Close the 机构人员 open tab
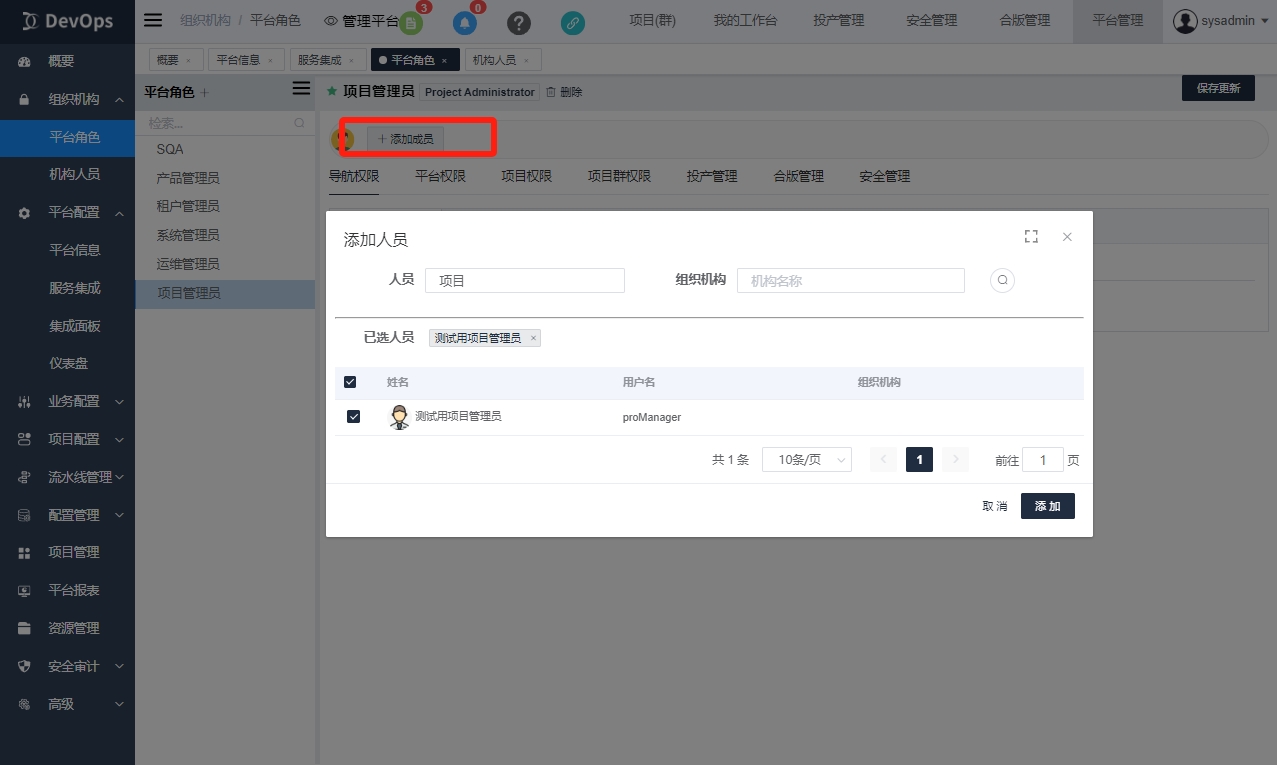Screen dimensions: 1277x765 point(525,60)
